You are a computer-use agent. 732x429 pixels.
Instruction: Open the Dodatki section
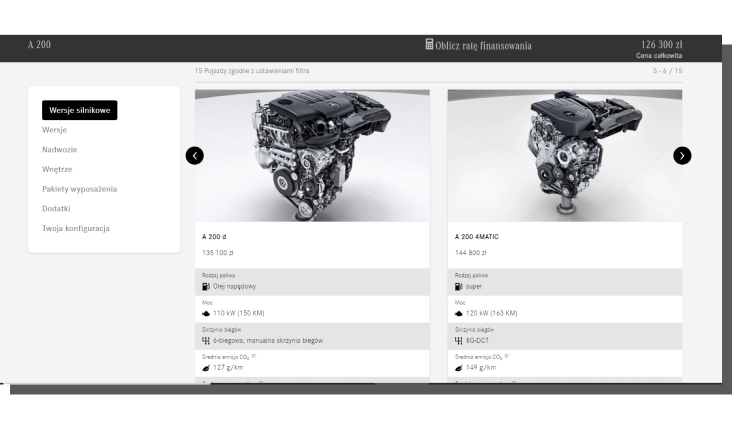(x=56, y=208)
